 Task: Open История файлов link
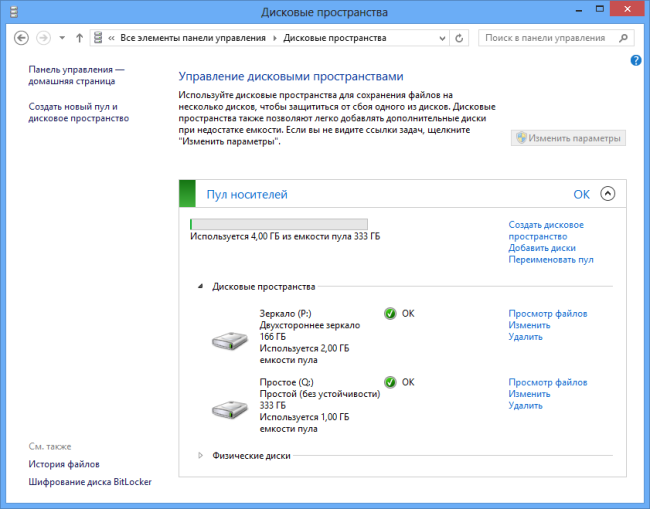64,464
